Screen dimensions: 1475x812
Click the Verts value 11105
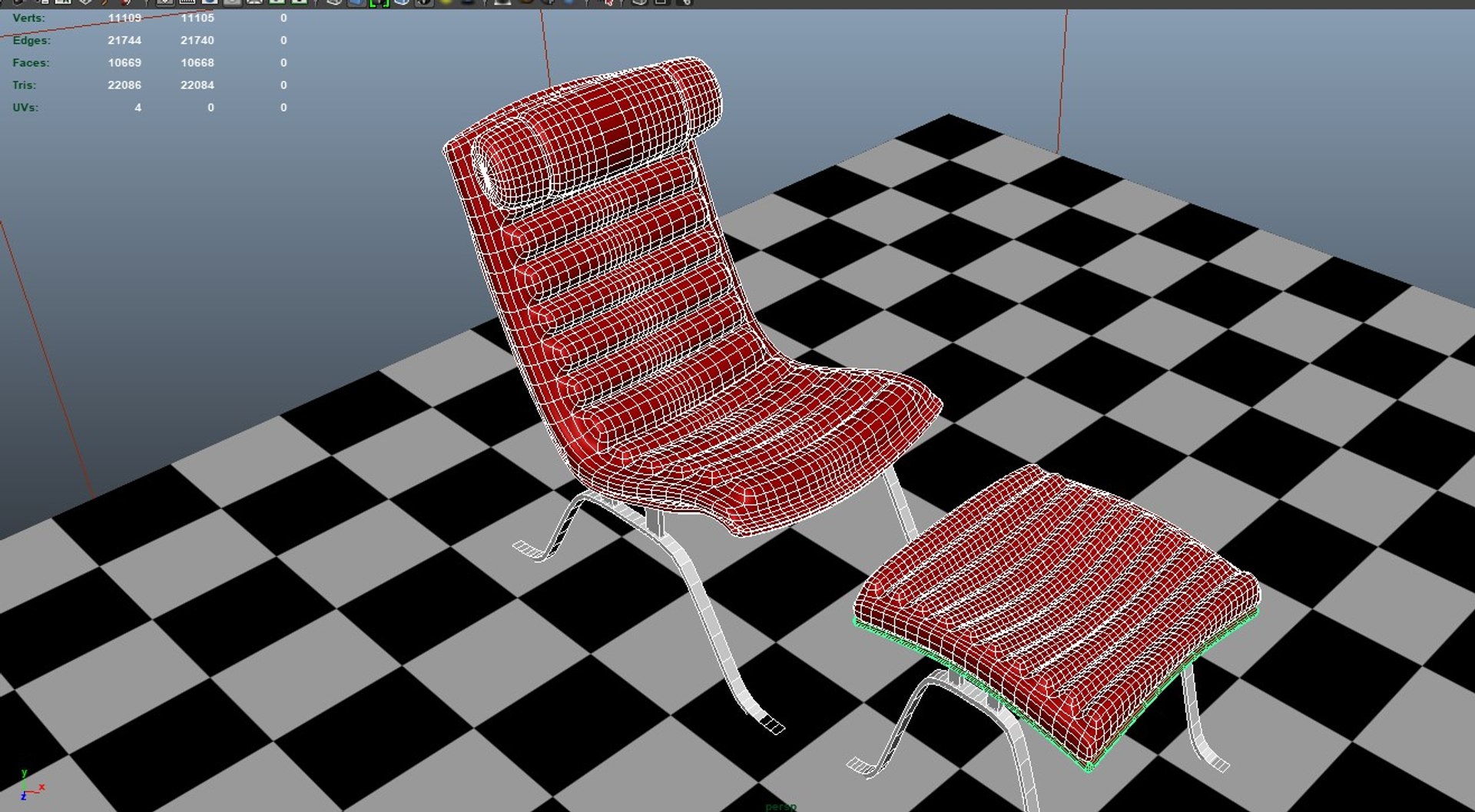(x=197, y=18)
